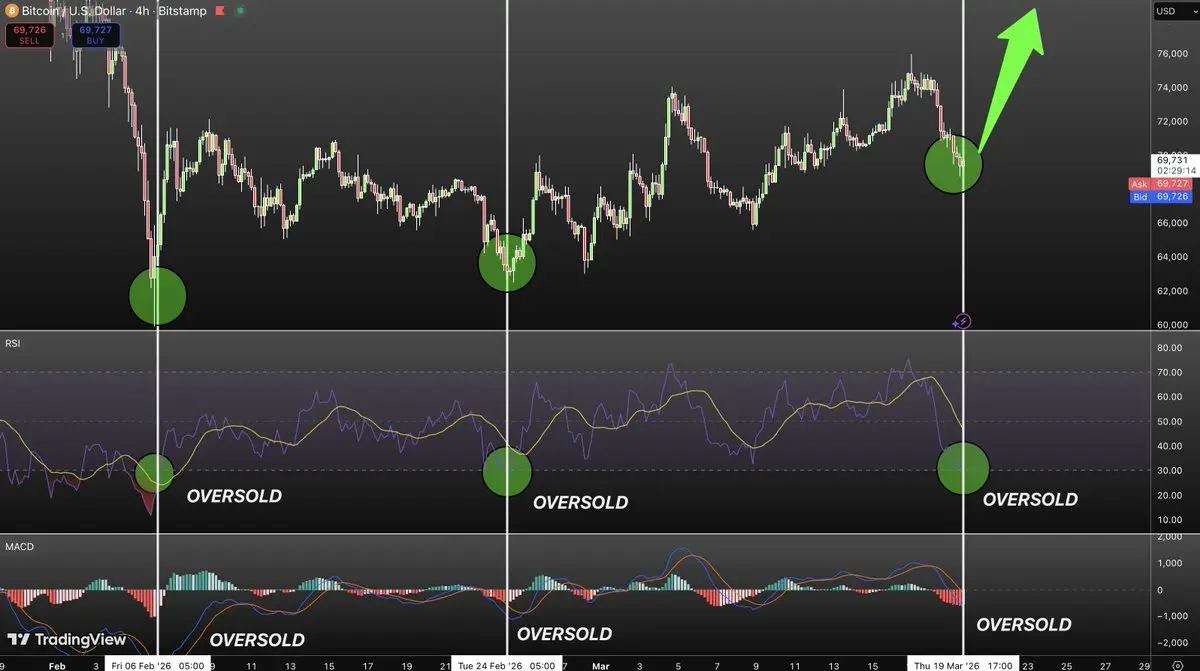1200x671 pixels.
Task: Click the Ask 69,727 price tag
Action: click(x=1160, y=184)
